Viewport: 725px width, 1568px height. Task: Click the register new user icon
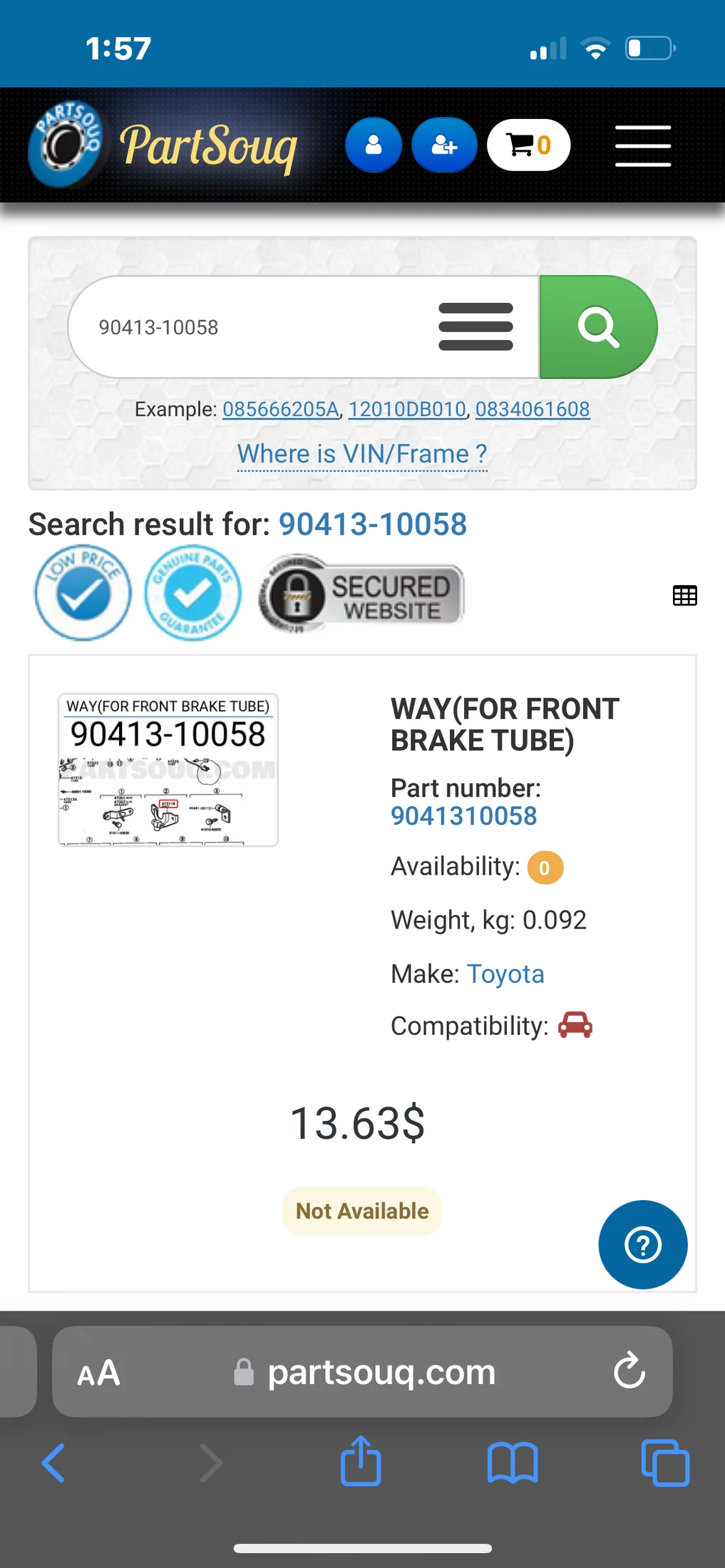pyautogui.click(x=444, y=145)
